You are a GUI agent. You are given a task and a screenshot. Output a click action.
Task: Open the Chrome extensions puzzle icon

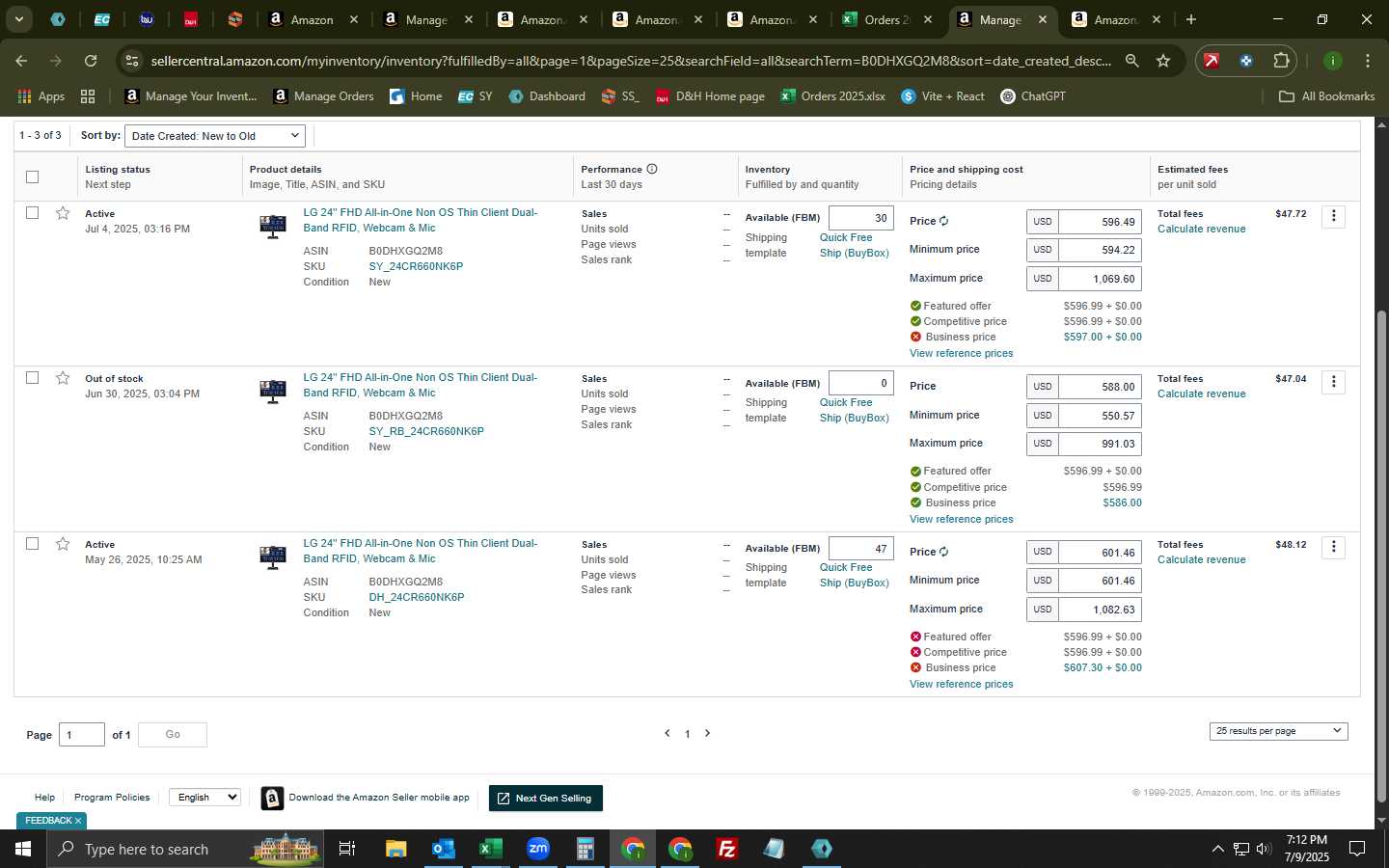[x=1281, y=61]
